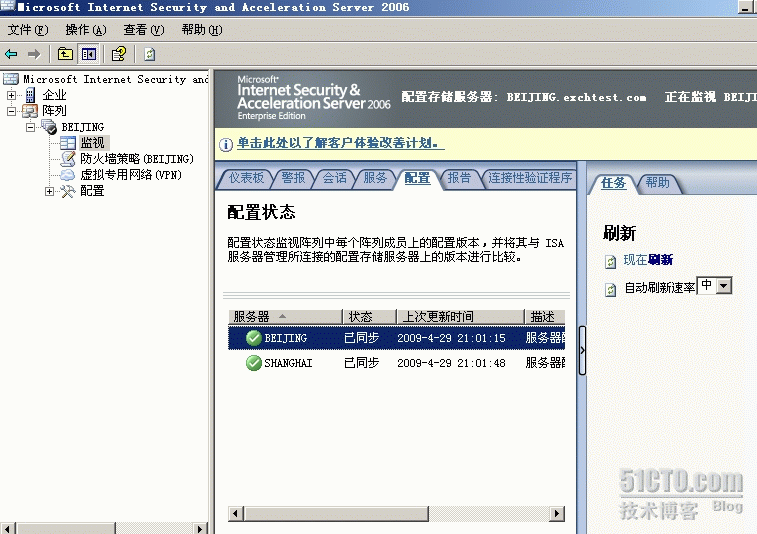The width and height of the screenshot is (757, 534).
Task: Click the root Microsoft Internet Security tree icon
Action: coord(11,79)
